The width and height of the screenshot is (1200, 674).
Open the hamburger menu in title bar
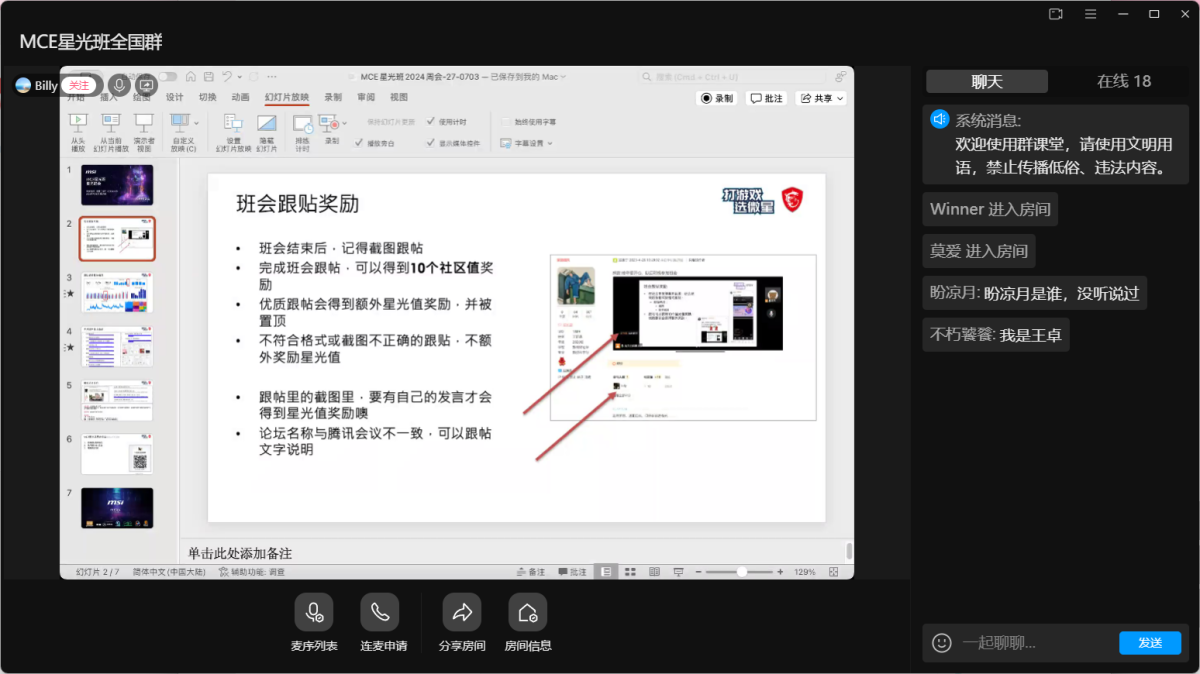pos(1091,14)
